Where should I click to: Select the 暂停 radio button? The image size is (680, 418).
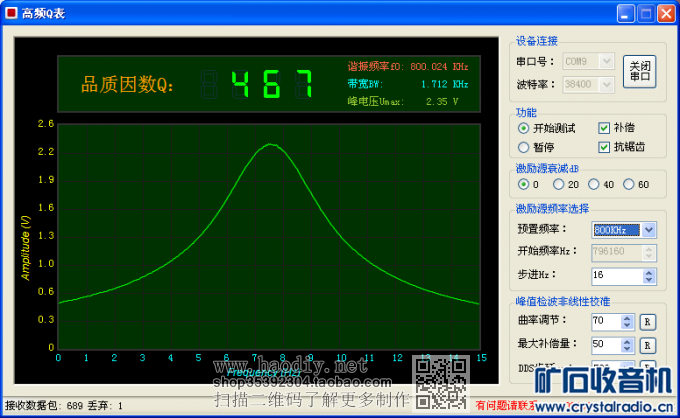click(x=524, y=147)
